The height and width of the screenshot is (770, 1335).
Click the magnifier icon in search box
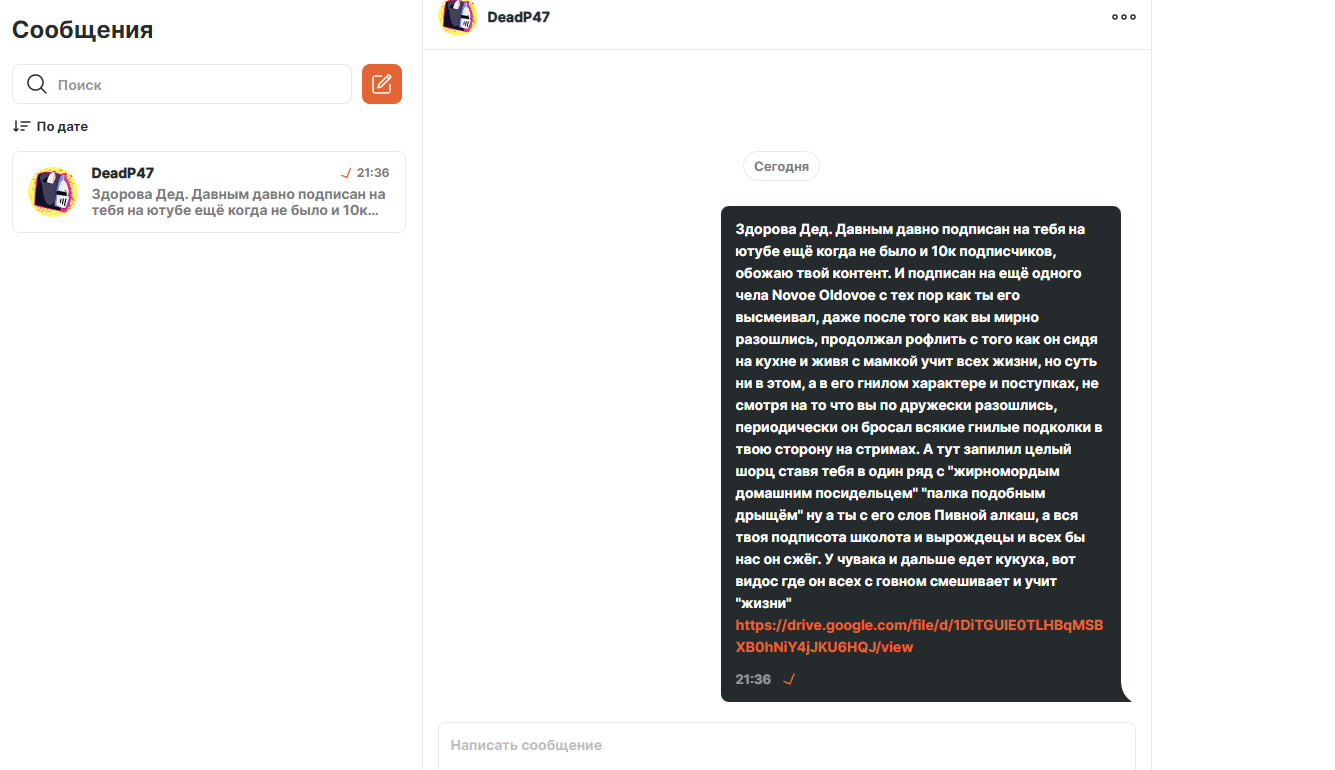[x=37, y=84]
